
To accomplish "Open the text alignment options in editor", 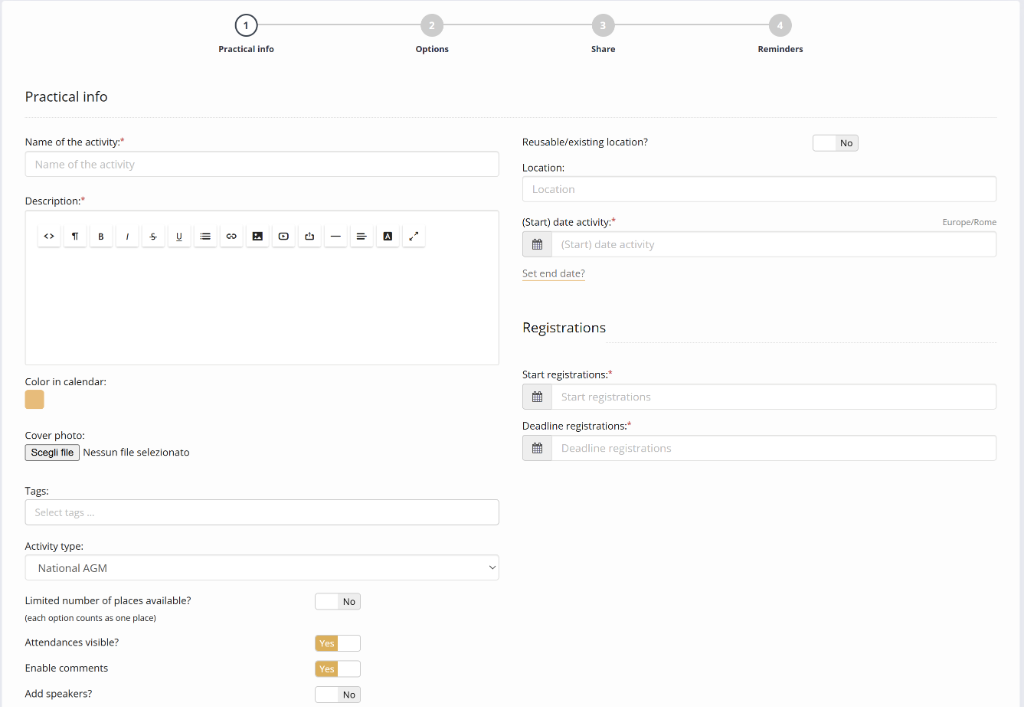I will coord(362,236).
